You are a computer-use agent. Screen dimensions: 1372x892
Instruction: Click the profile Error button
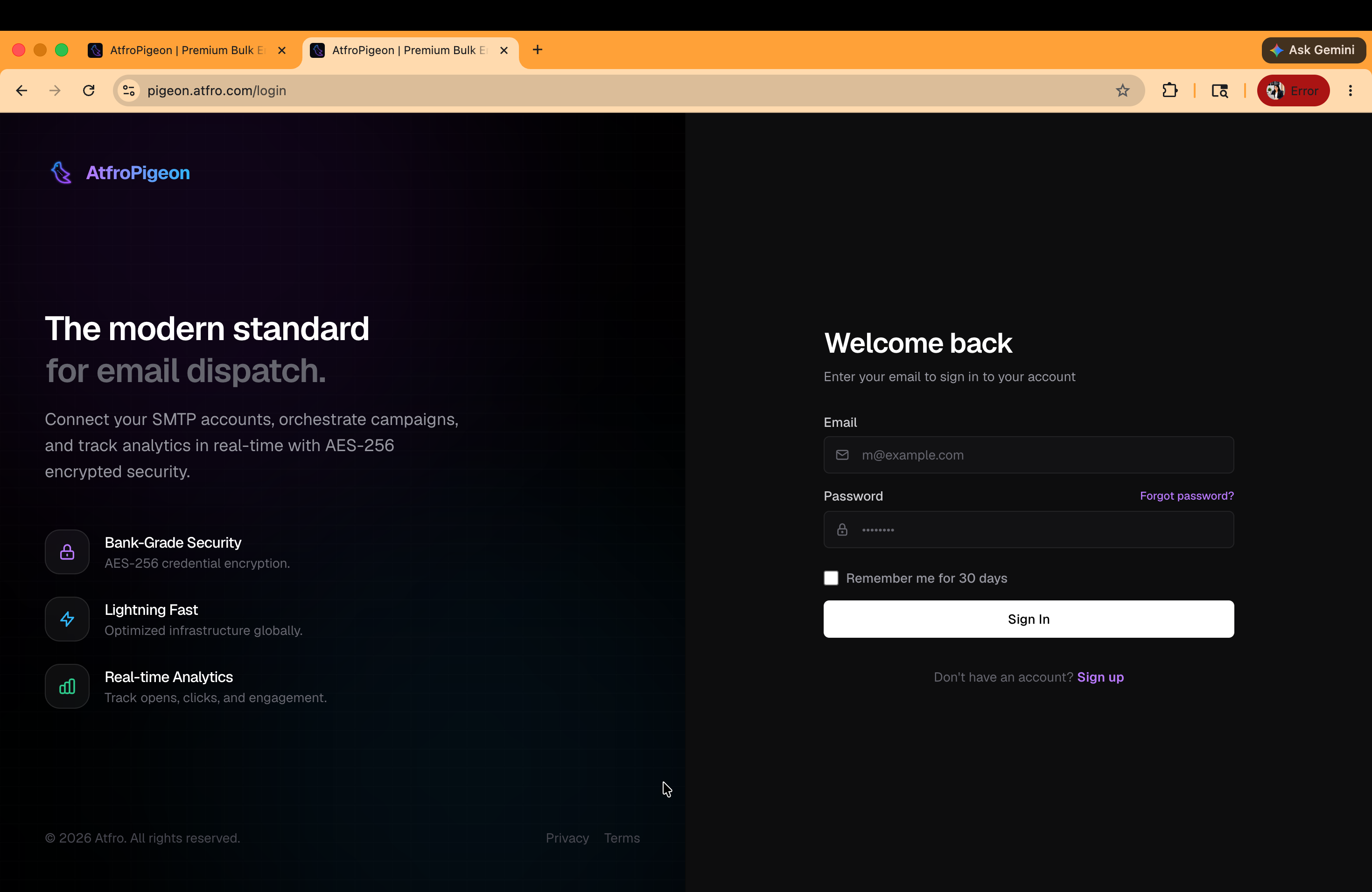pyautogui.click(x=1293, y=91)
